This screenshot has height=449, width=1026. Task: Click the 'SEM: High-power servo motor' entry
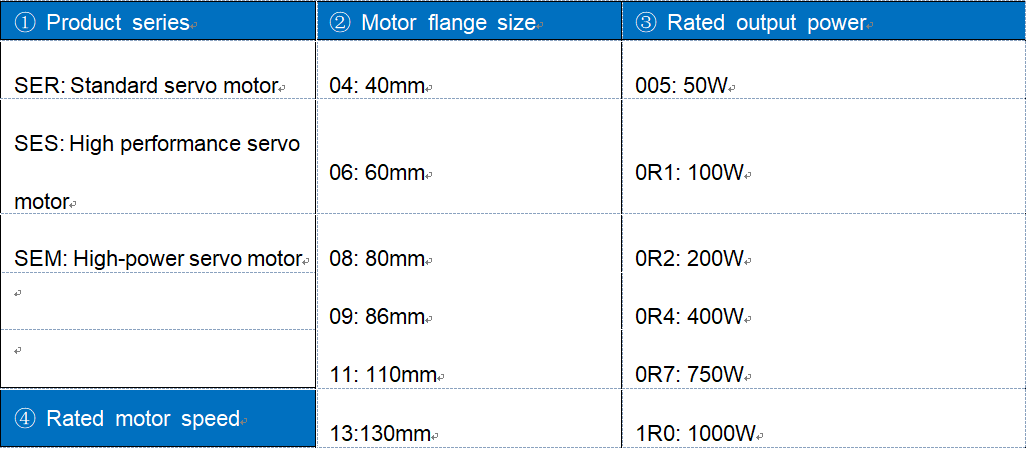coord(158,259)
